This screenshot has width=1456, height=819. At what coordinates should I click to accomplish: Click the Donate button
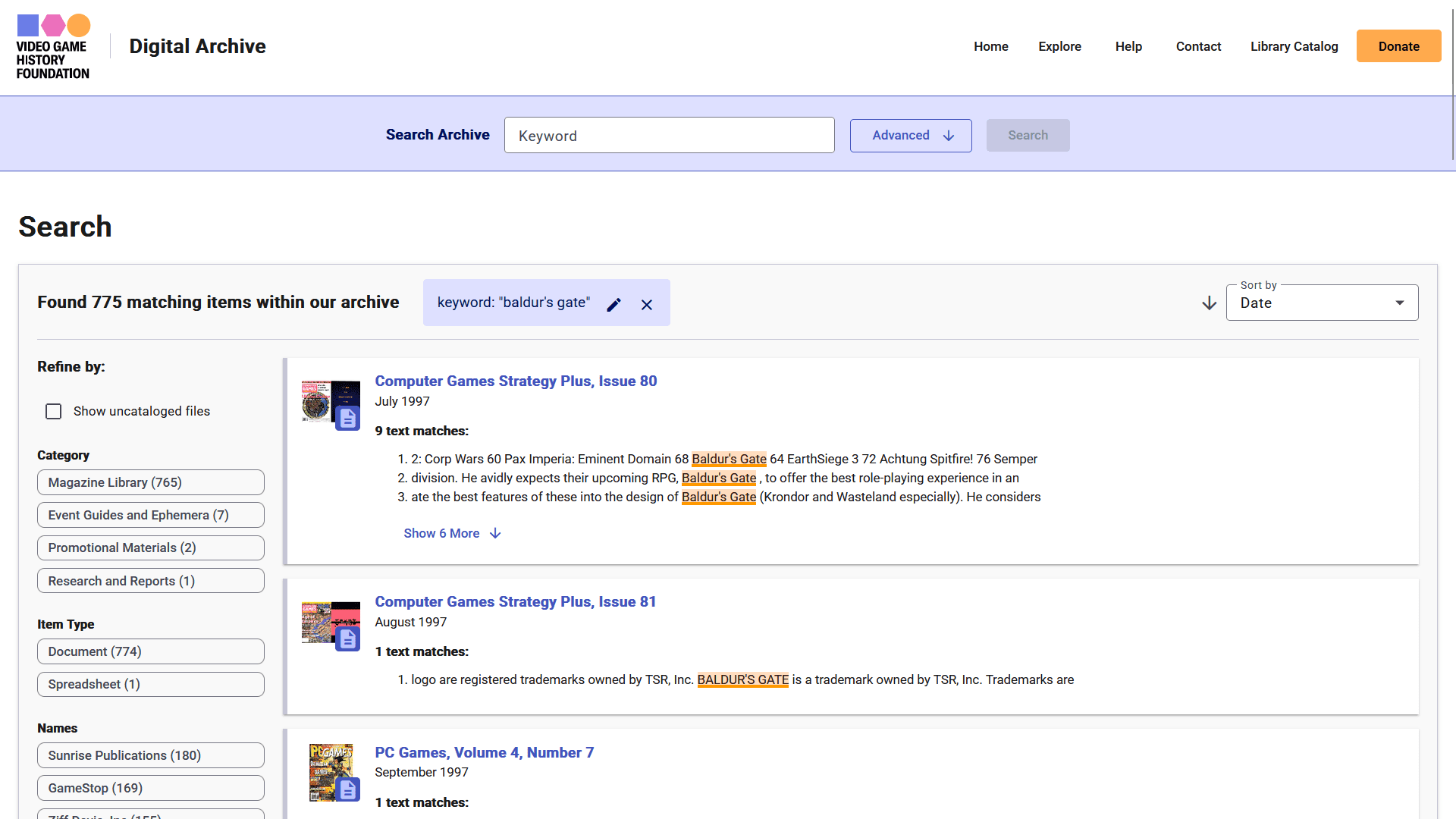coord(1398,45)
